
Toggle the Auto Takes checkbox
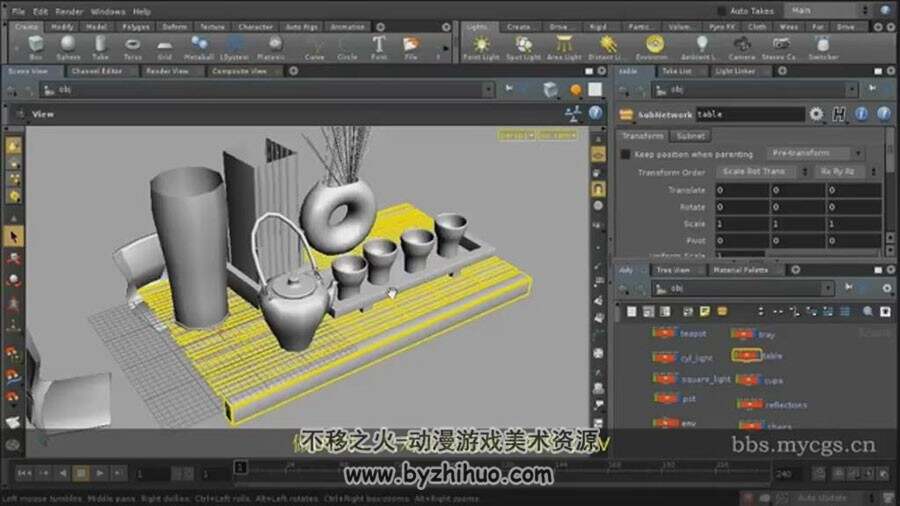tap(721, 11)
